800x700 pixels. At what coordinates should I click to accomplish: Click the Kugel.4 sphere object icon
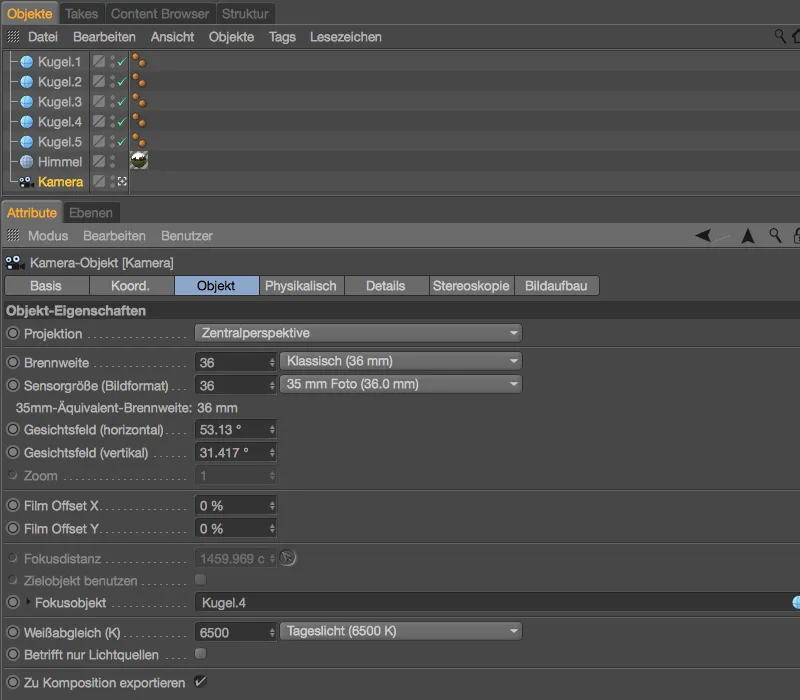tap(27, 122)
